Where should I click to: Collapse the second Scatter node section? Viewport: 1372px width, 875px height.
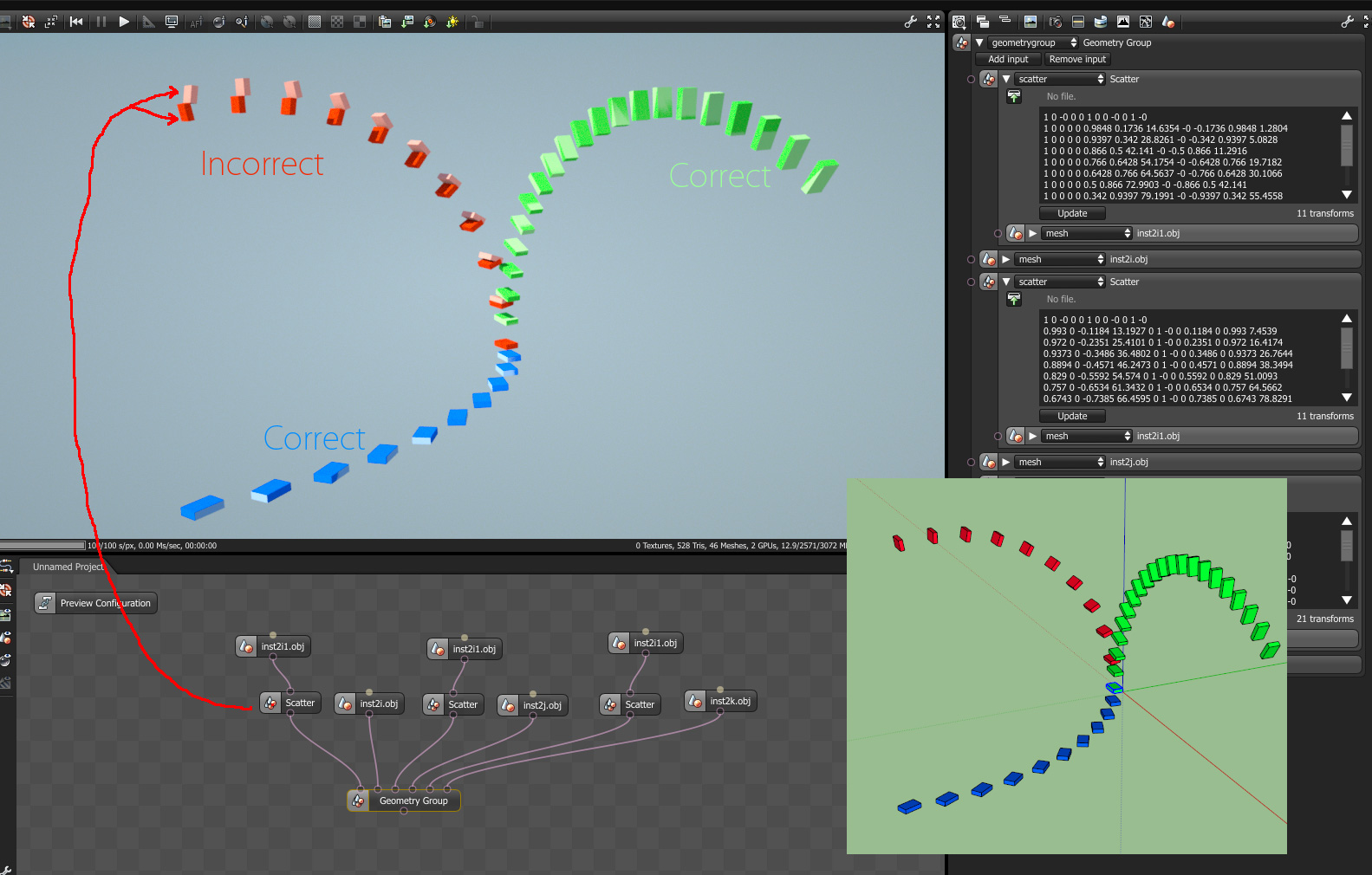coord(1006,282)
